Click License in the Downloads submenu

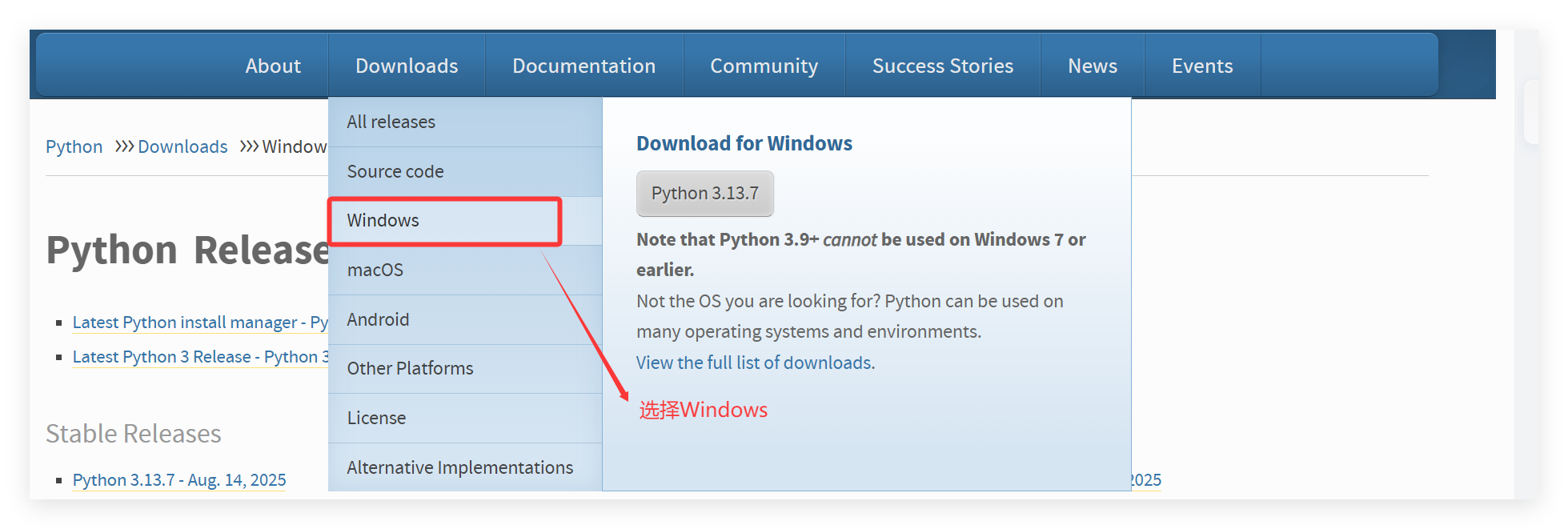point(376,418)
